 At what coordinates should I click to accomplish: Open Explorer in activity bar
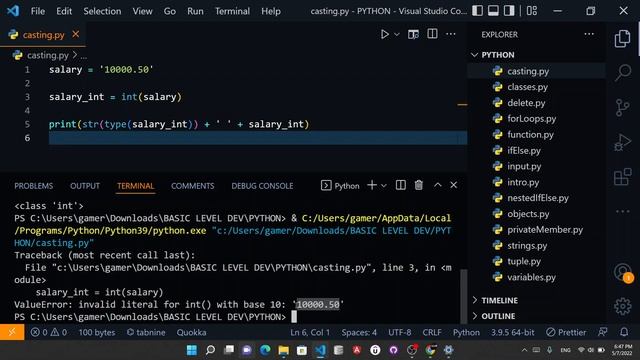pos(622,39)
